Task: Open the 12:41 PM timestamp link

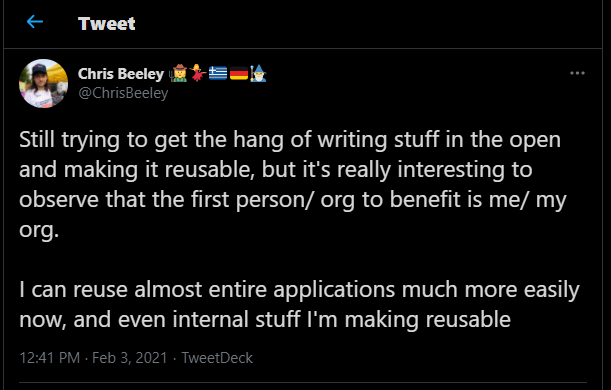Action: 49,358
